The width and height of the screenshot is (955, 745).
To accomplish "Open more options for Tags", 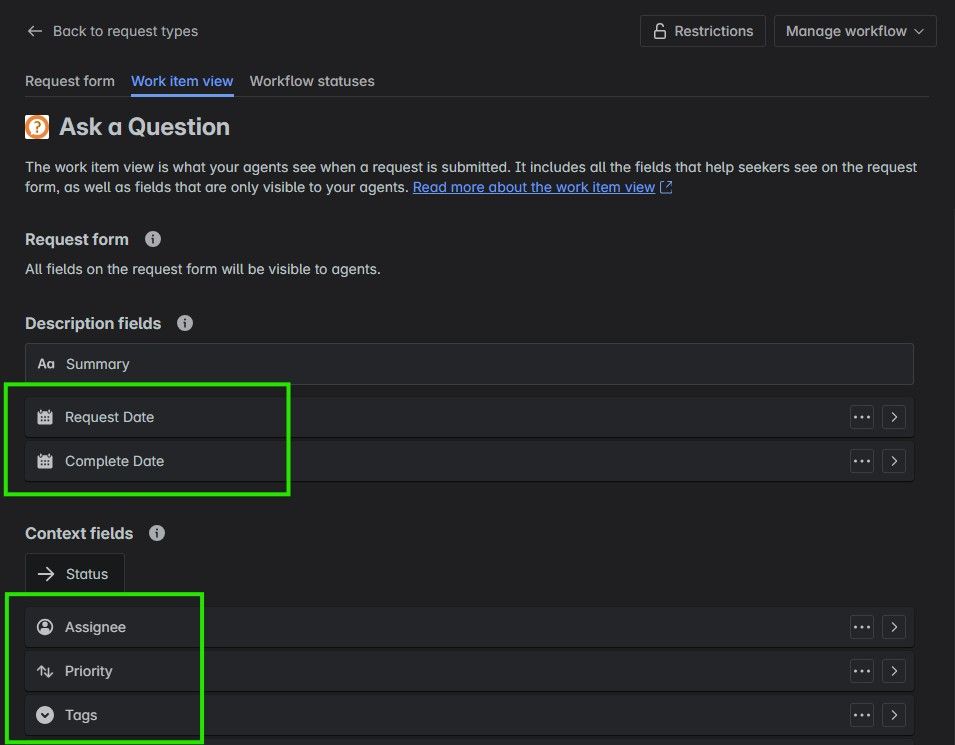I will [862, 715].
